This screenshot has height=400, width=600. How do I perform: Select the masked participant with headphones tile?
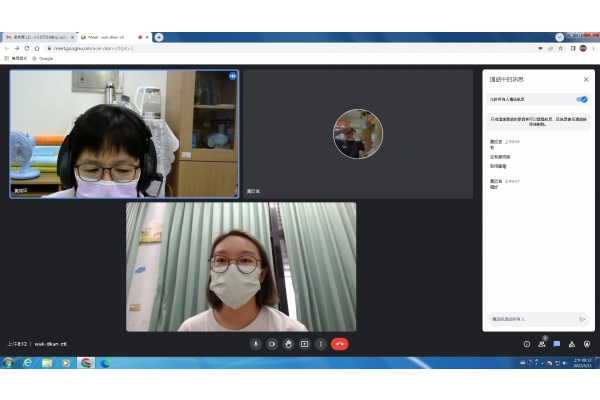coord(124,134)
